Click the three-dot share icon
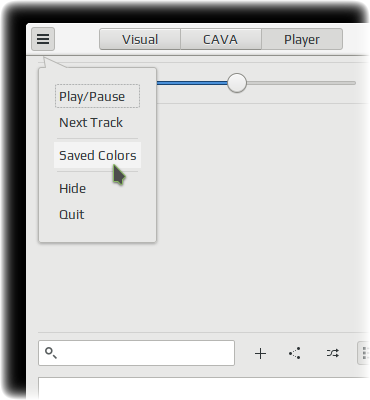The width and height of the screenshot is (370, 400). tap(295, 353)
